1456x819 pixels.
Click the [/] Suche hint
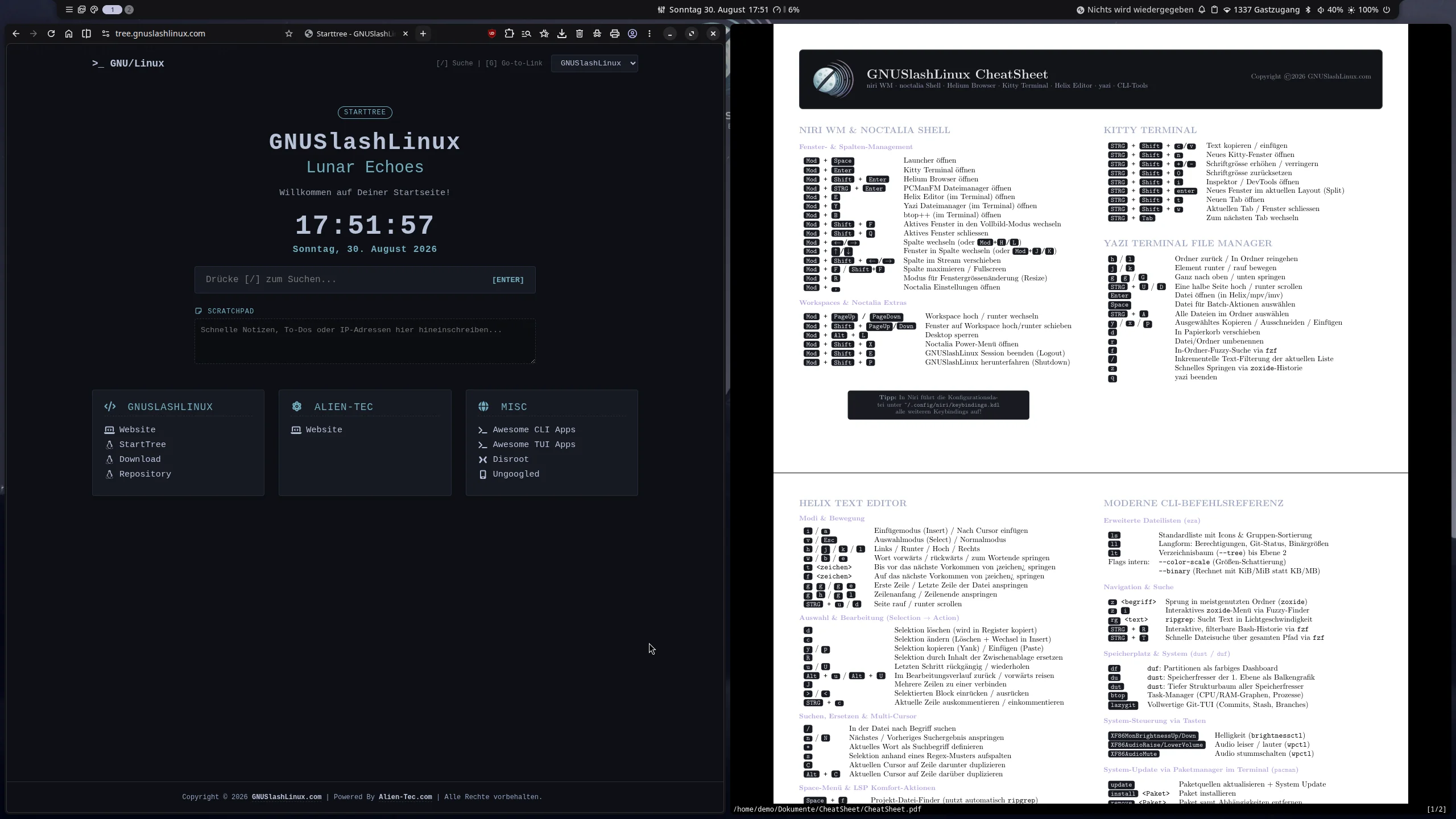[454, 63]
